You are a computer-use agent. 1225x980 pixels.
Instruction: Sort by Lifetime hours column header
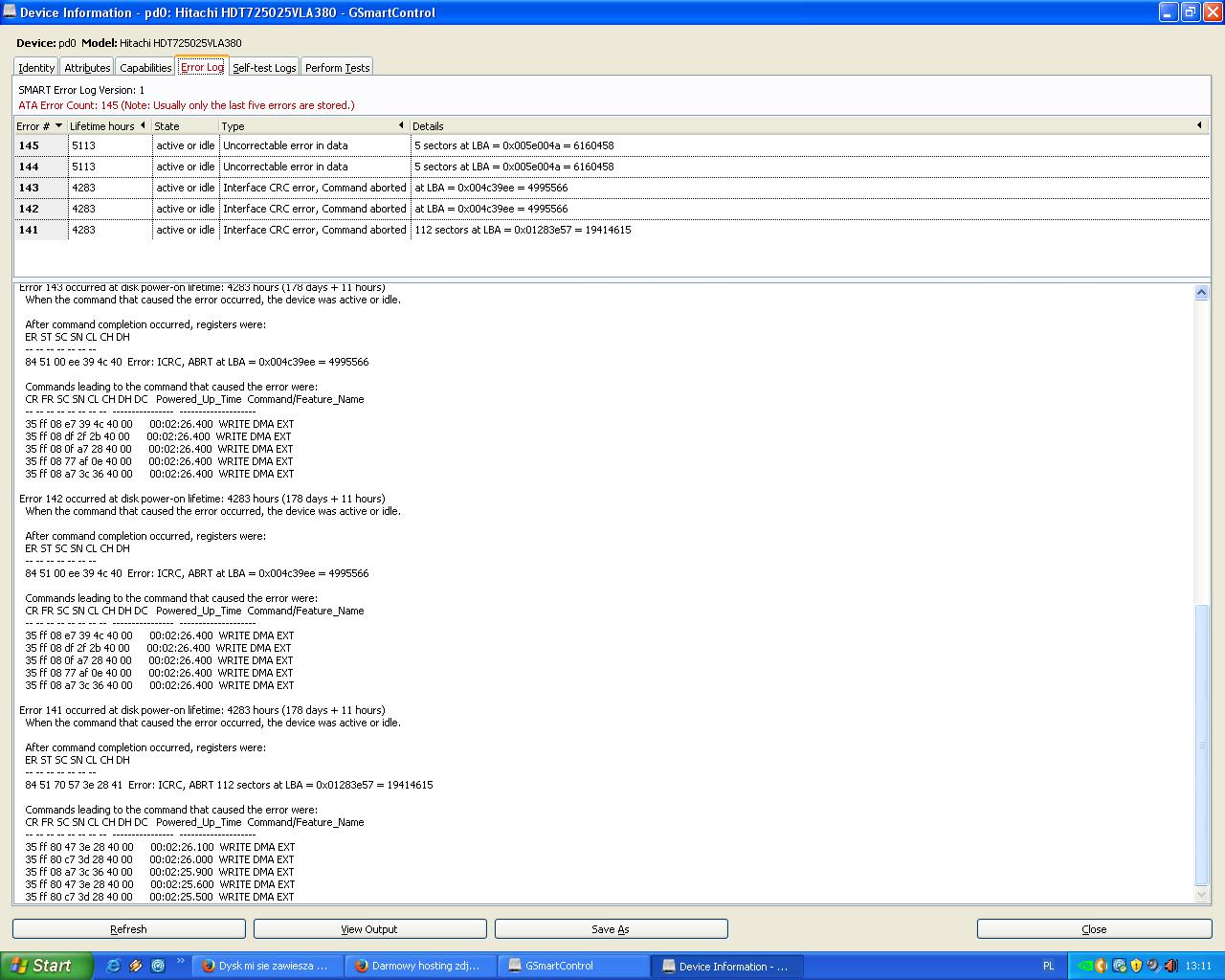(109, 126)
